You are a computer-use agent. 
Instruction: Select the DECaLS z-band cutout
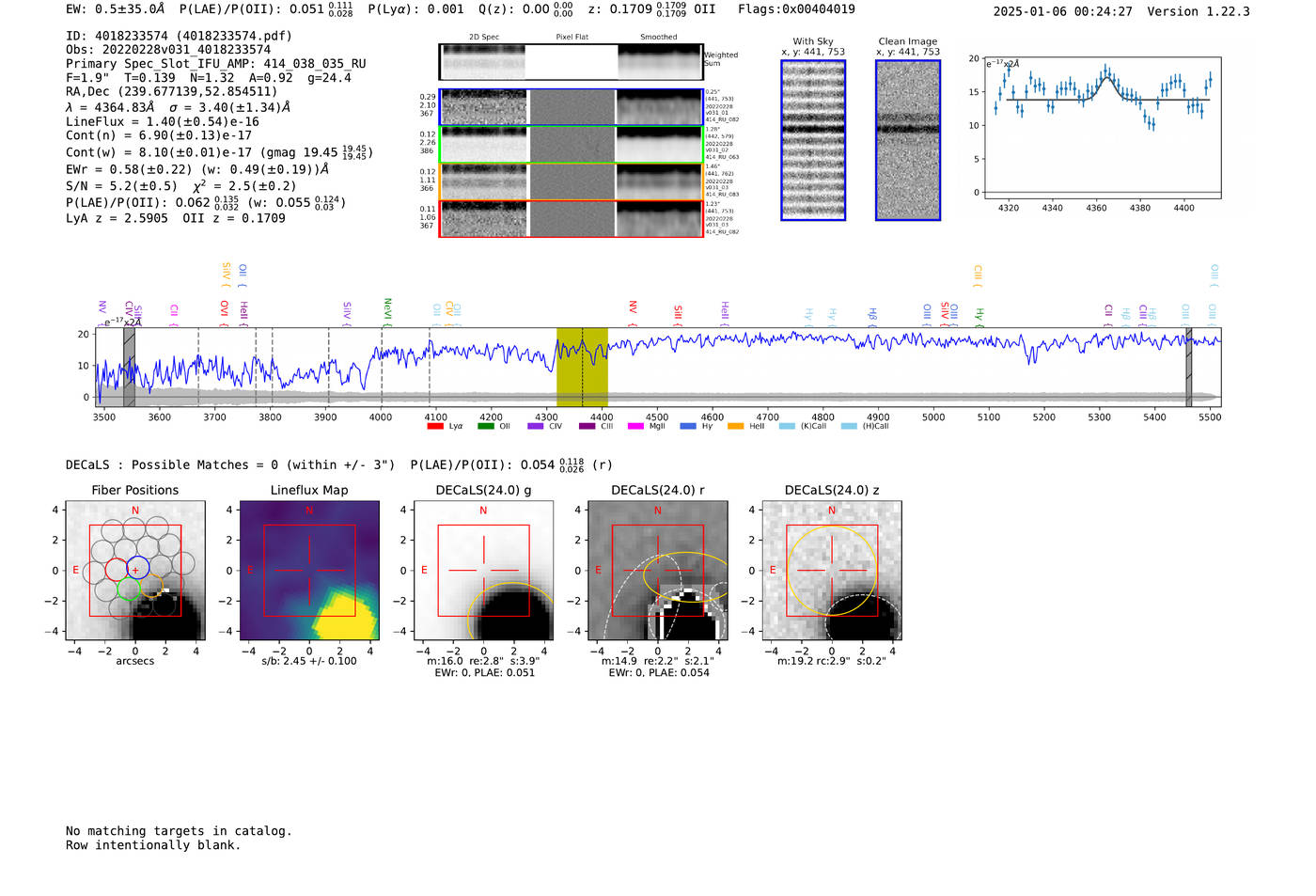[x=832, y=571]
